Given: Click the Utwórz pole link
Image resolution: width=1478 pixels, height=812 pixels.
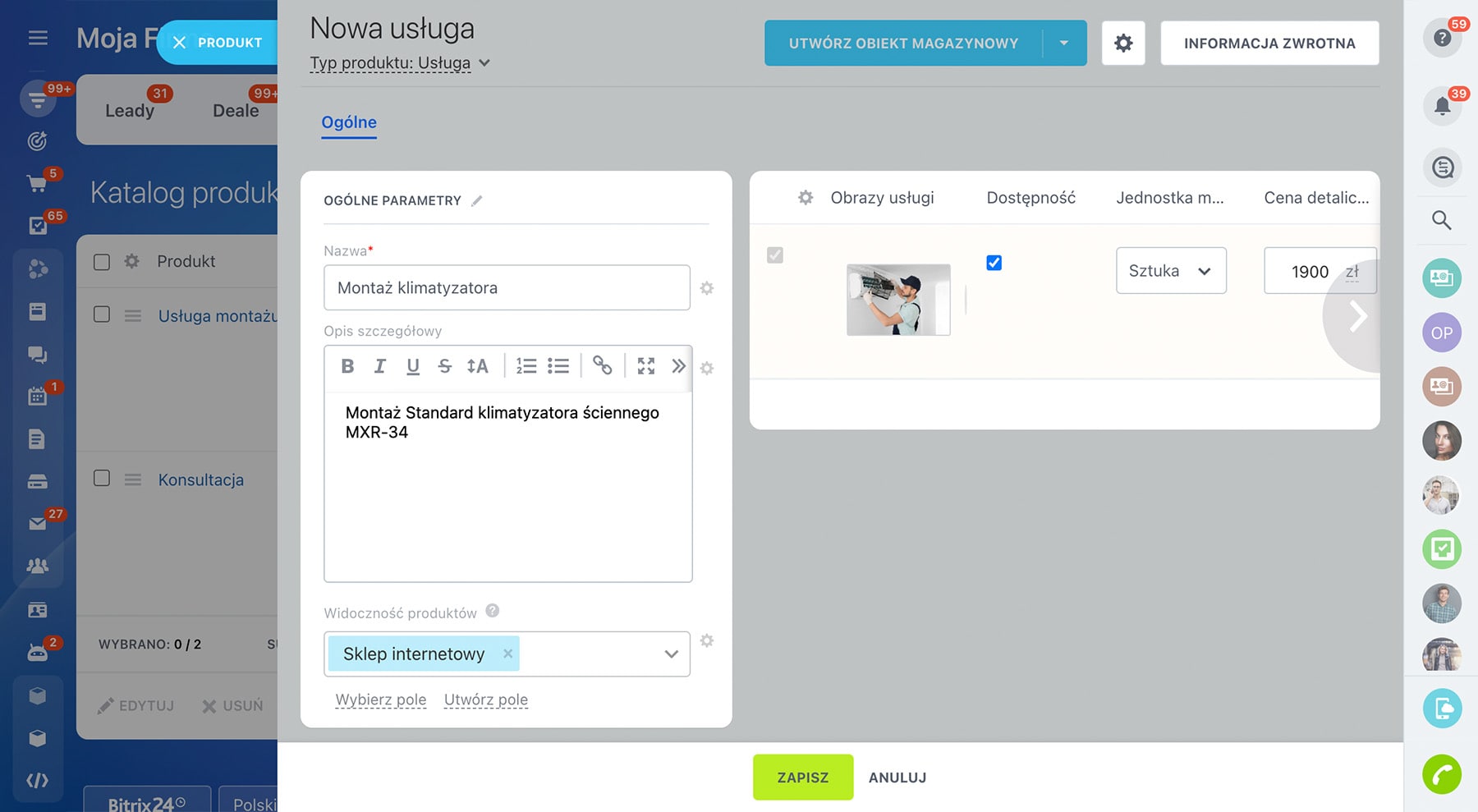Looking at the screenshot, I should [x=485, y=700].
